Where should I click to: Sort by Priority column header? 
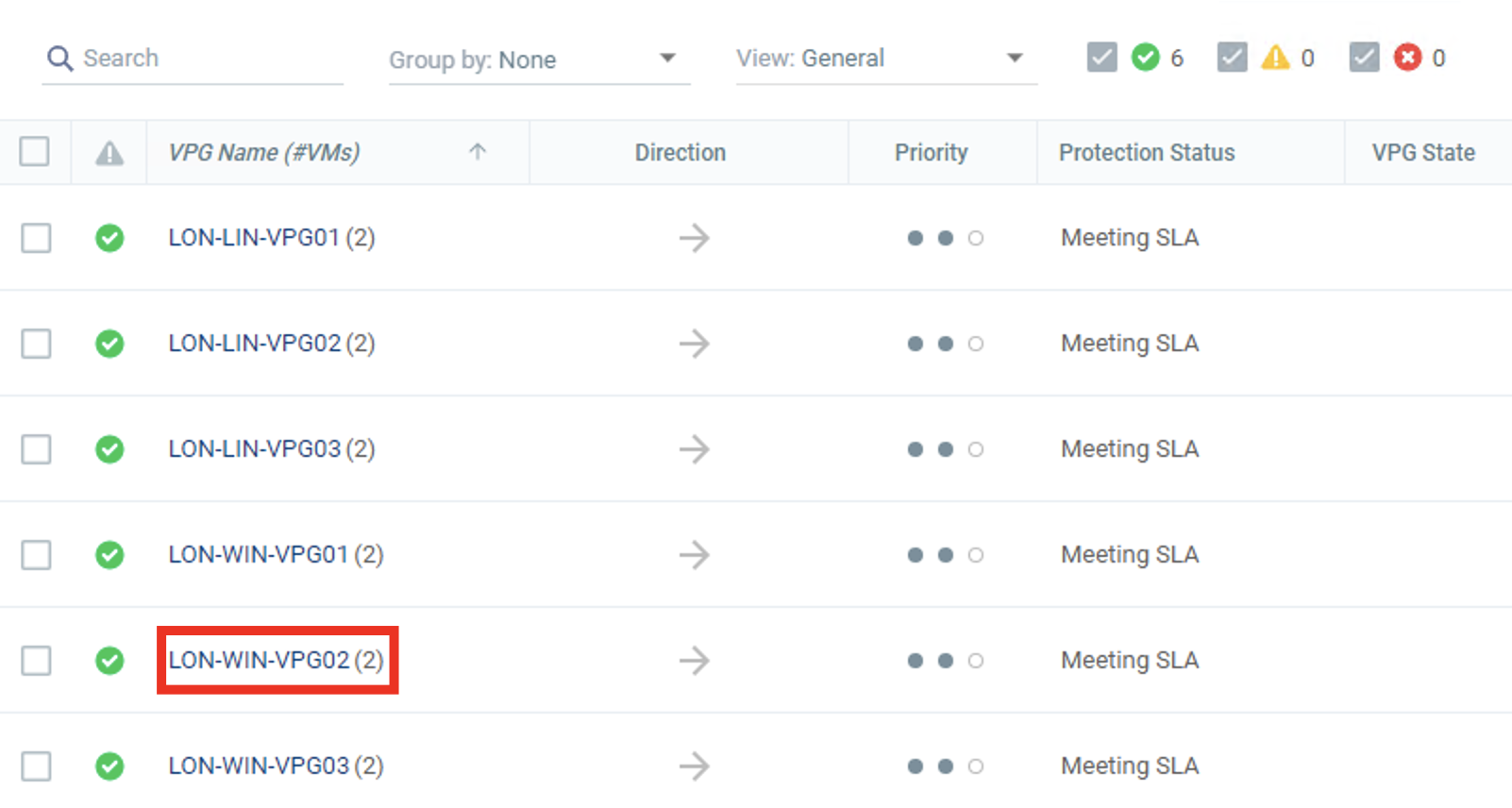click(x=931, y=153)
